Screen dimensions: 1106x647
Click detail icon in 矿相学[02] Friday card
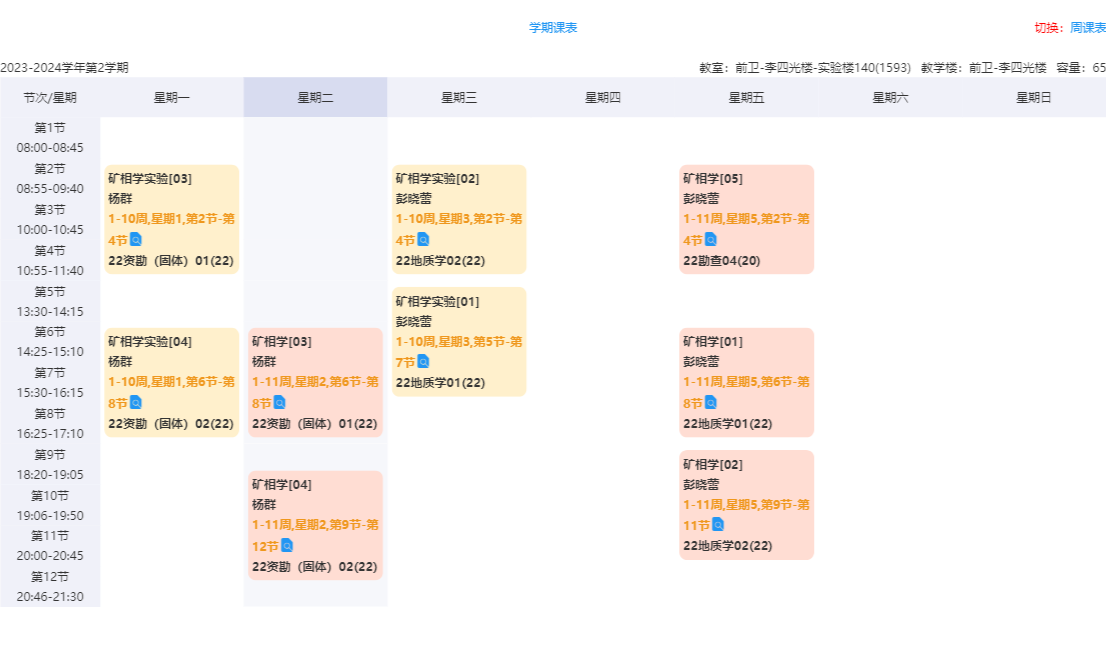tap(718, 525)
